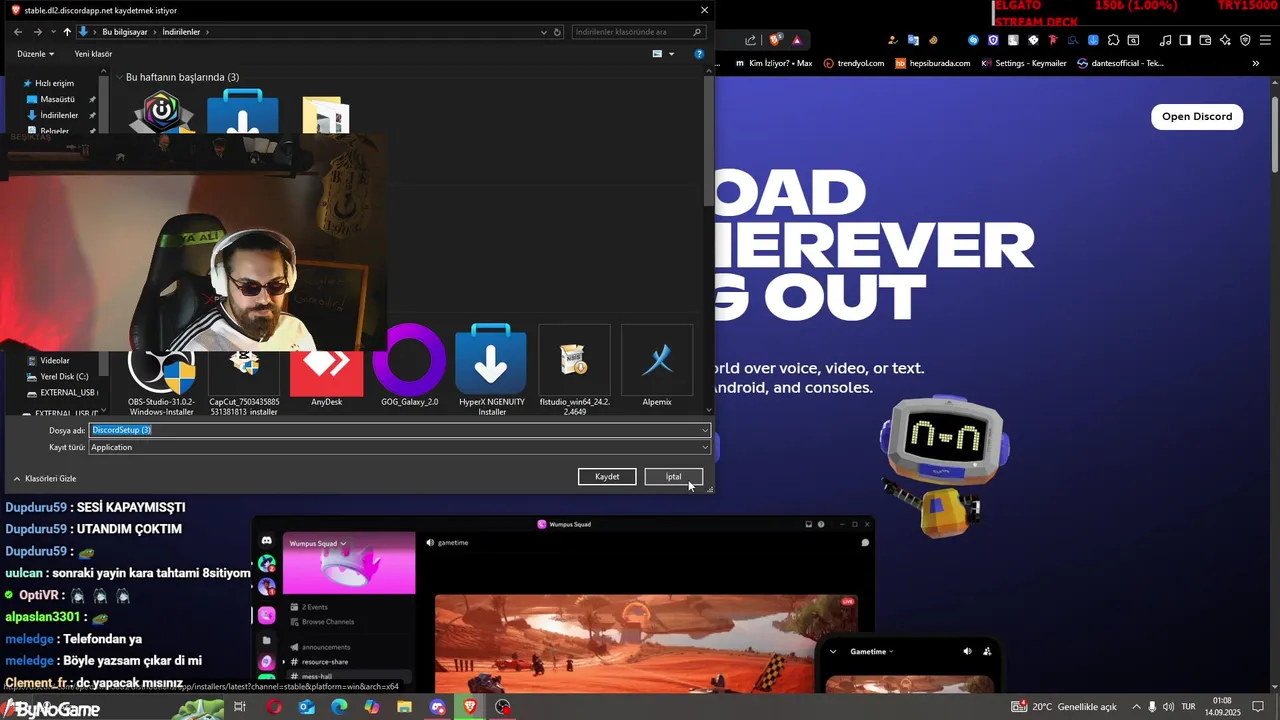Click the Dosya adı filename field
The width and height of the screenshot is (1280, 720).
tap(395, 430)
